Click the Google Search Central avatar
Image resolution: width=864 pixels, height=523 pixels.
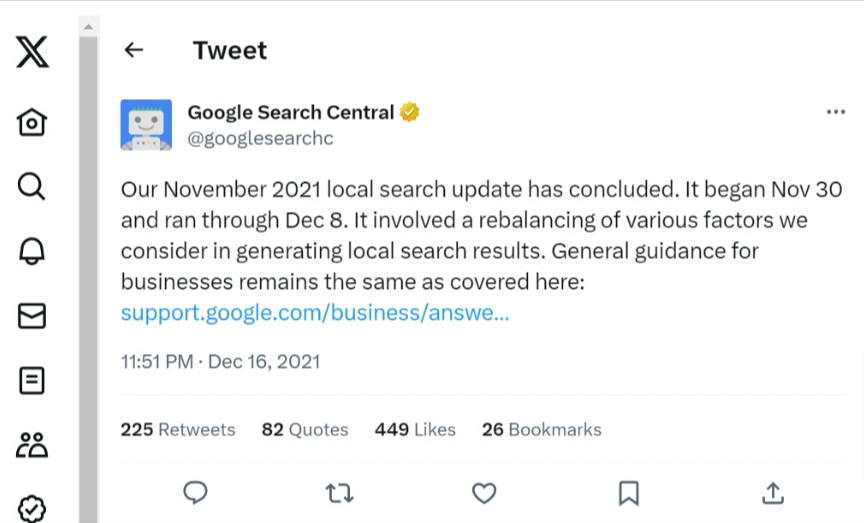tap(146, 125)
